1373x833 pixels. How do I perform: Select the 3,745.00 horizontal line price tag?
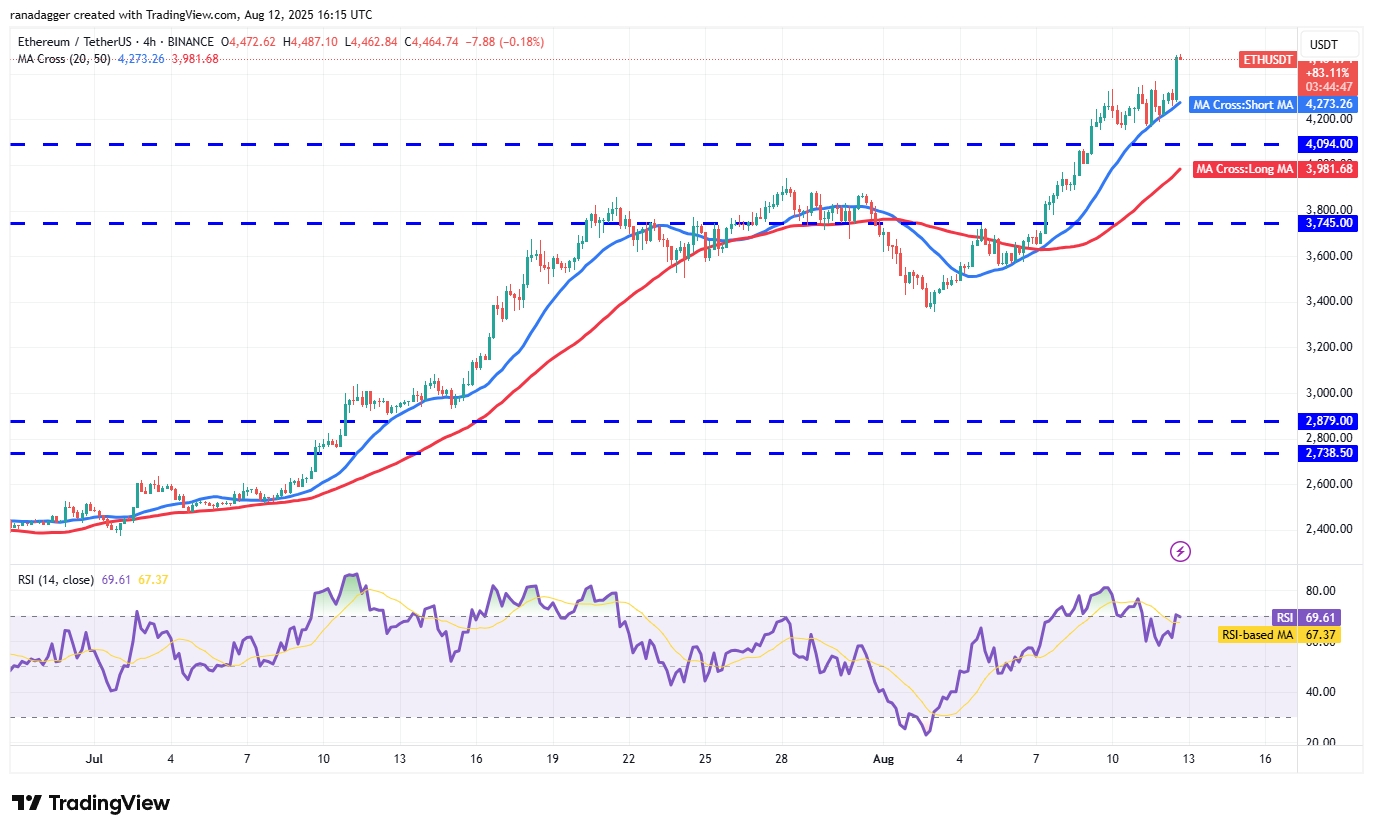(1329, 223)
